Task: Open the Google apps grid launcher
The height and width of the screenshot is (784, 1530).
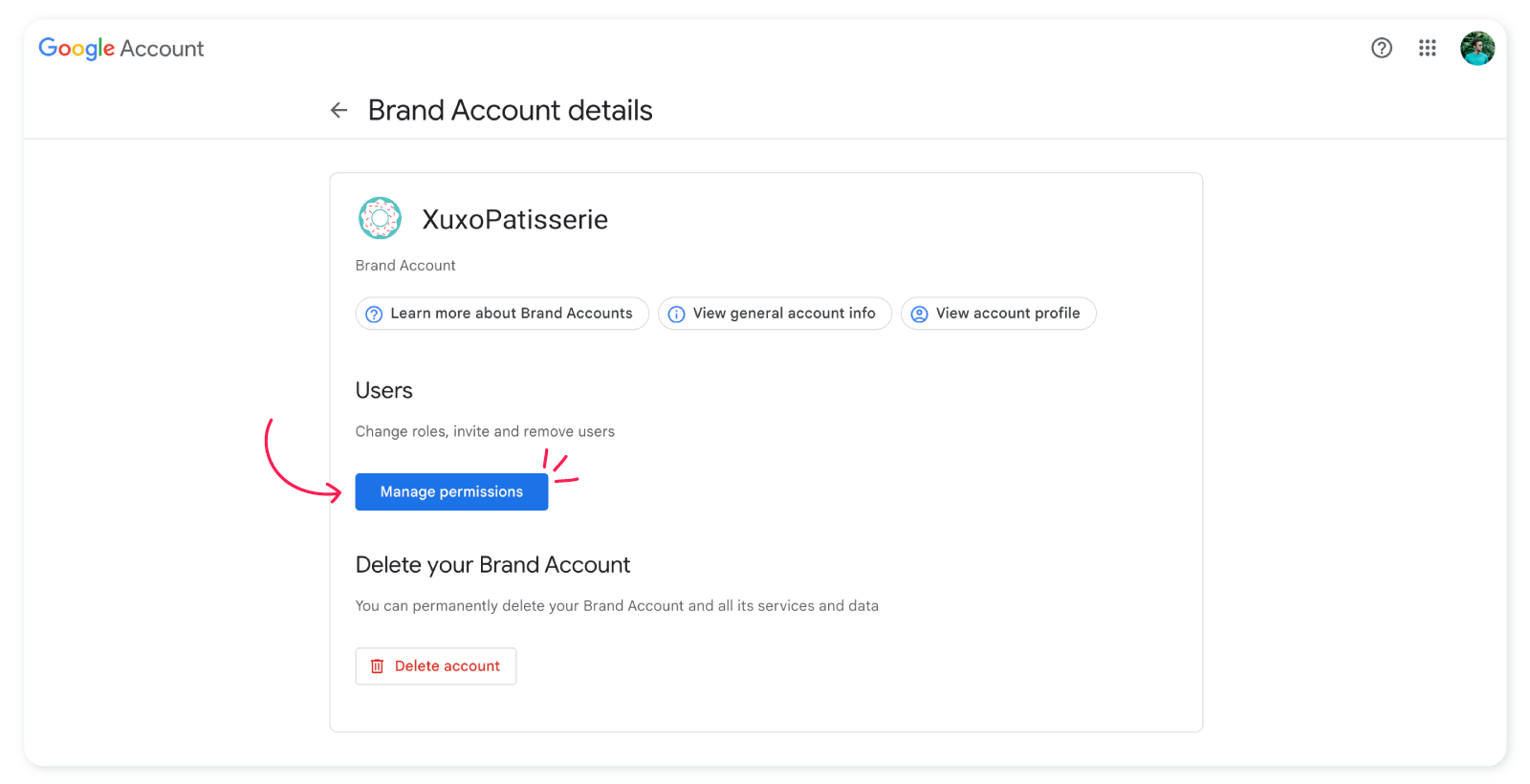Action: click(1428, 48)
